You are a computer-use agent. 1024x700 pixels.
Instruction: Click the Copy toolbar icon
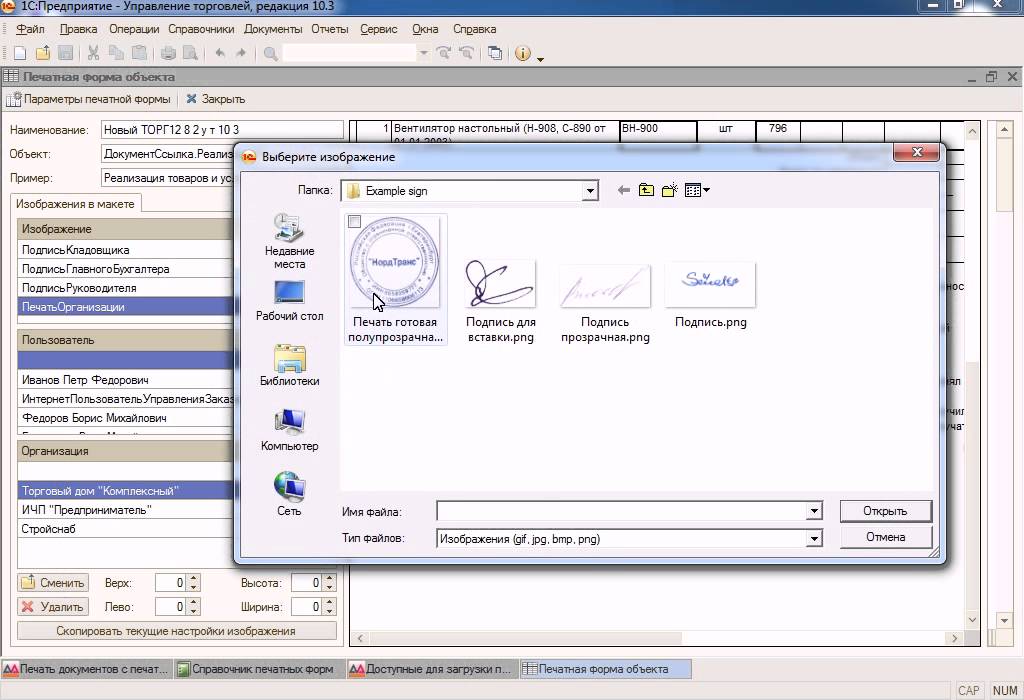coord(116,54)
